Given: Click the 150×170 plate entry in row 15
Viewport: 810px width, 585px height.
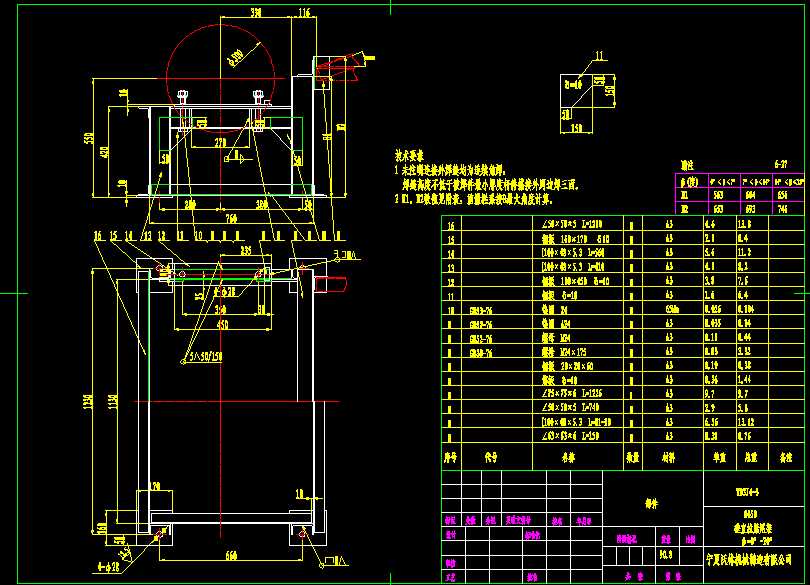Looking at the screenshot, I should tap(575, 239).
